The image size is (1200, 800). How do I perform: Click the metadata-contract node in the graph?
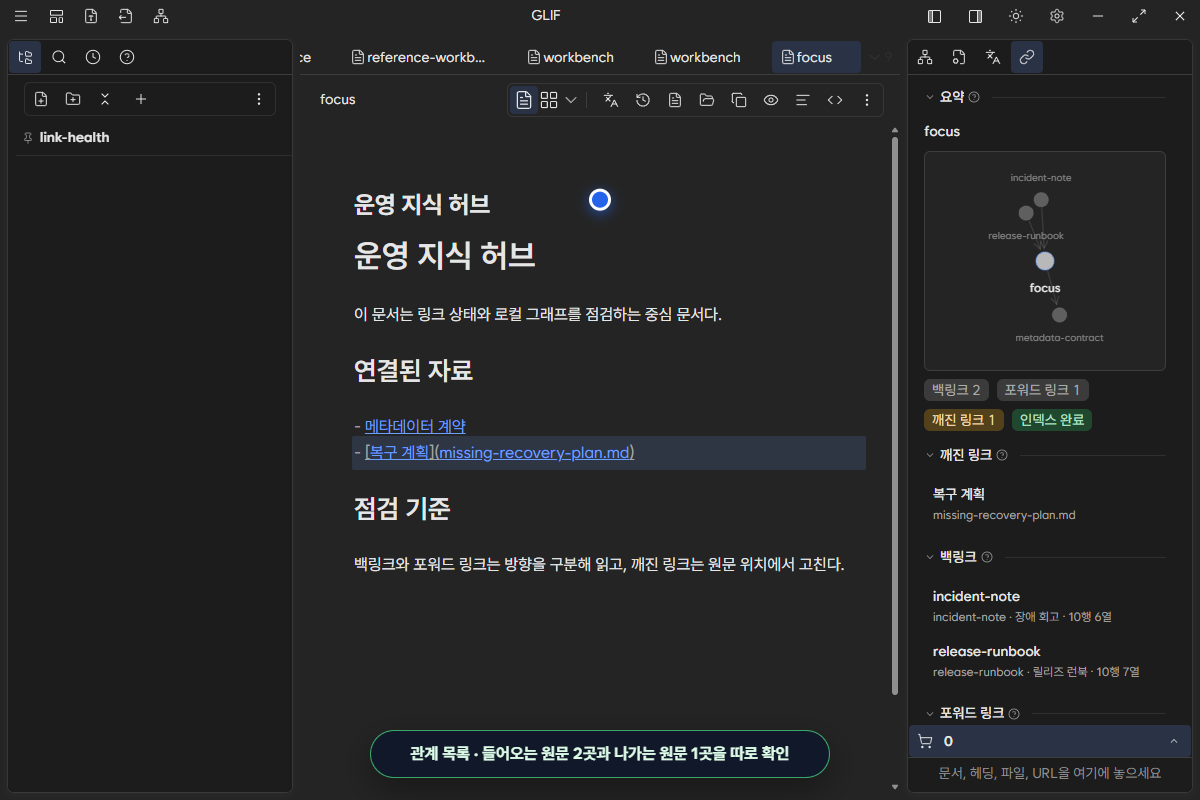[1060, 315]
